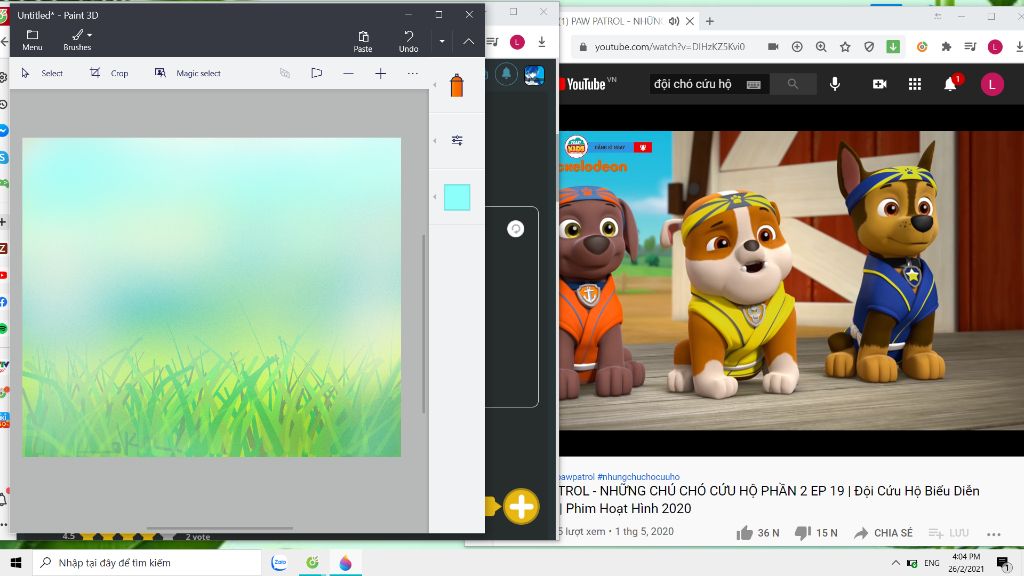This screenshot has height=576, width=1024.
Task: Search by voice with microphone icon
Action: [x=835, y=84]
